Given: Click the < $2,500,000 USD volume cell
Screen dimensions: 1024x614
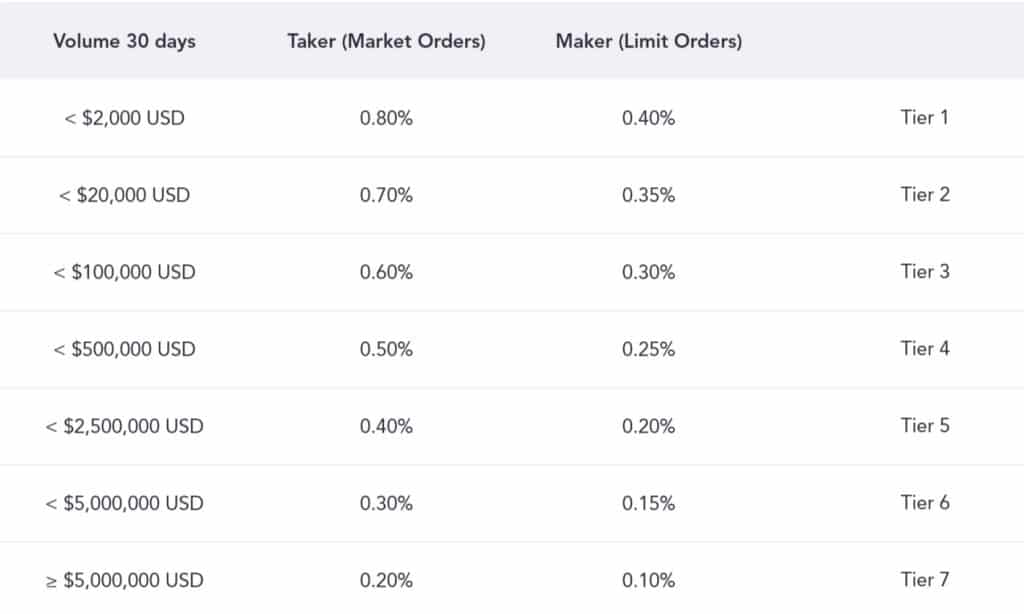Looking at the screenshot, I should tap(124, 426).
